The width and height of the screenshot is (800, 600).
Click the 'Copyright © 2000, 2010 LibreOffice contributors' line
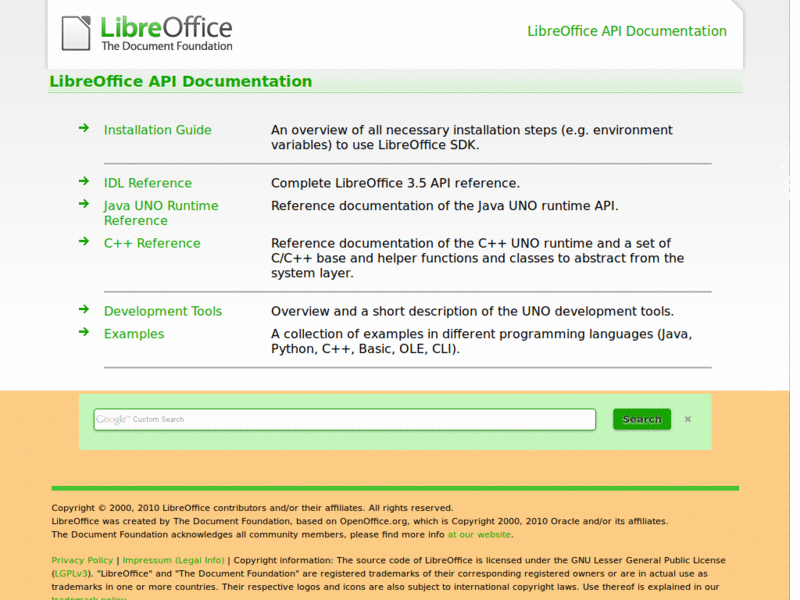click(x=252, y=508)
